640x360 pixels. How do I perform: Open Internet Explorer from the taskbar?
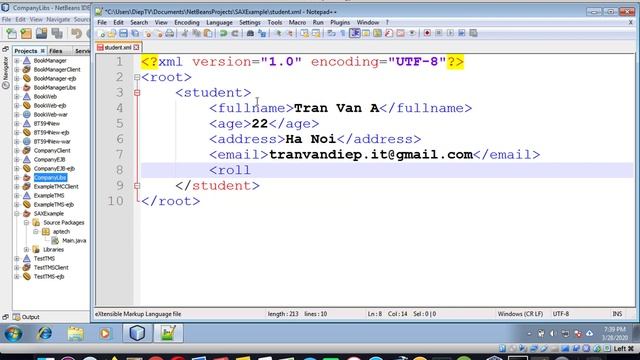pyautogui.click(x=44, y=333)
